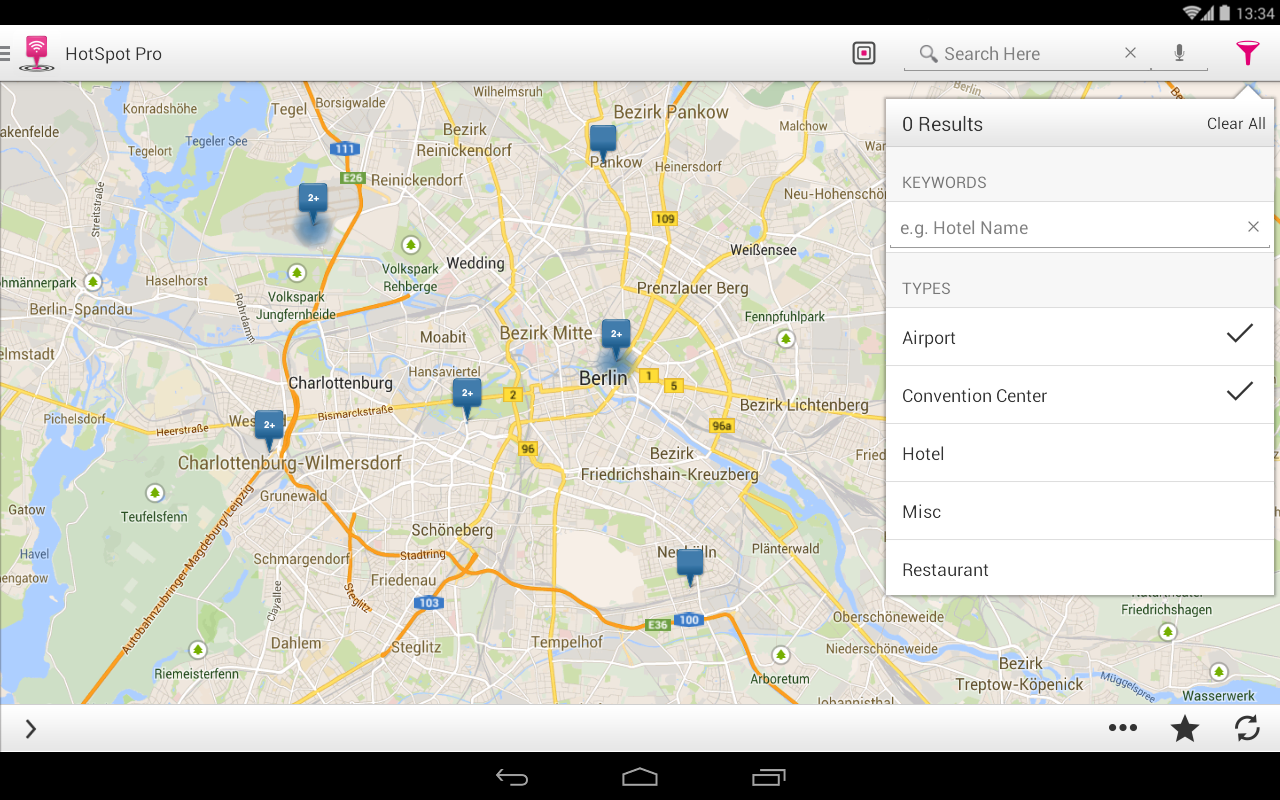Image resolution: width=1280 pixels, height=800 pixels.
Task: Select the hotspot marker at Neukölln
Action: [x=690, y=568]
